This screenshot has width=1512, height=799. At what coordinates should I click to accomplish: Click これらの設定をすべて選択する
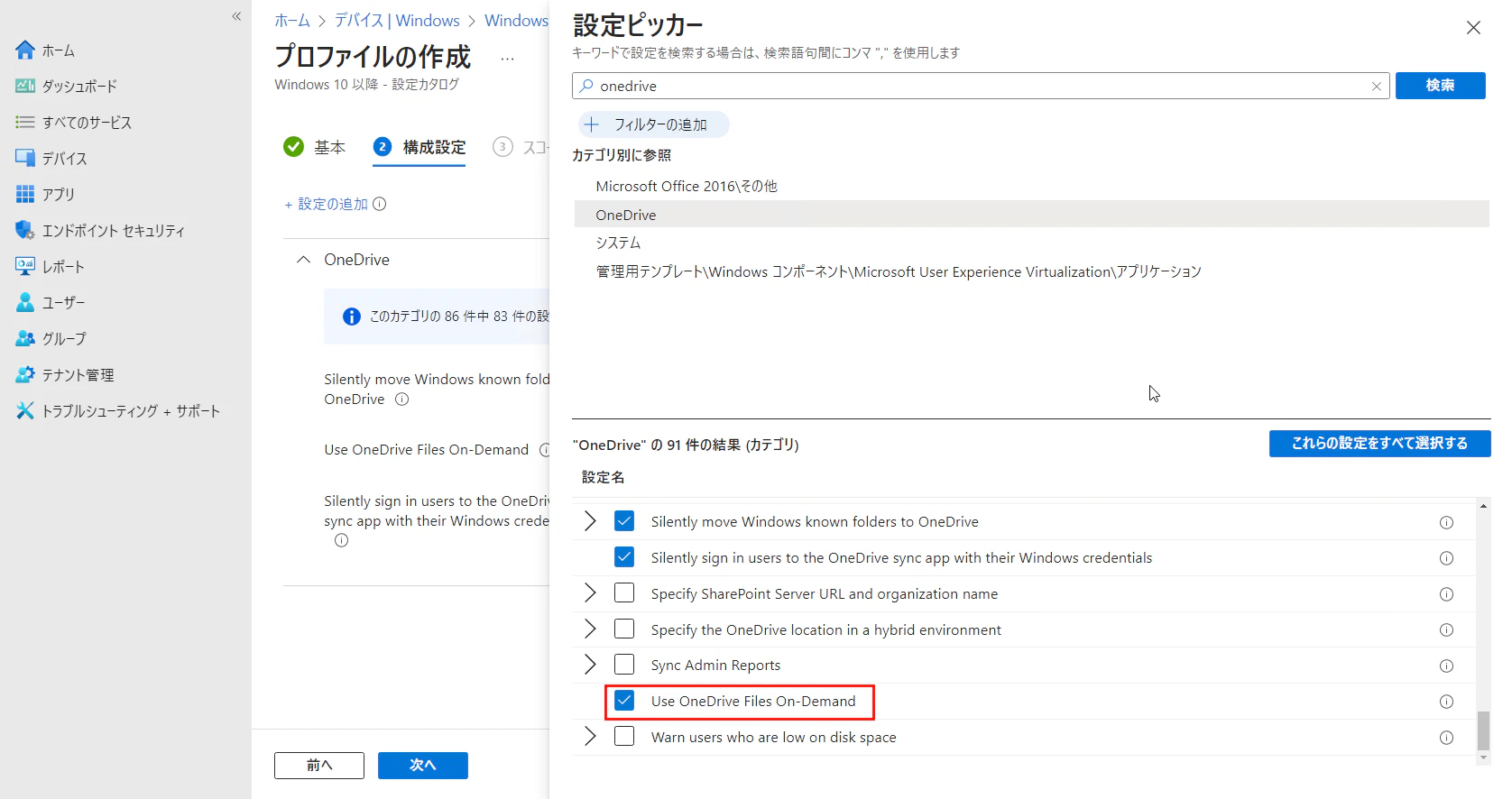[1379, 444]
